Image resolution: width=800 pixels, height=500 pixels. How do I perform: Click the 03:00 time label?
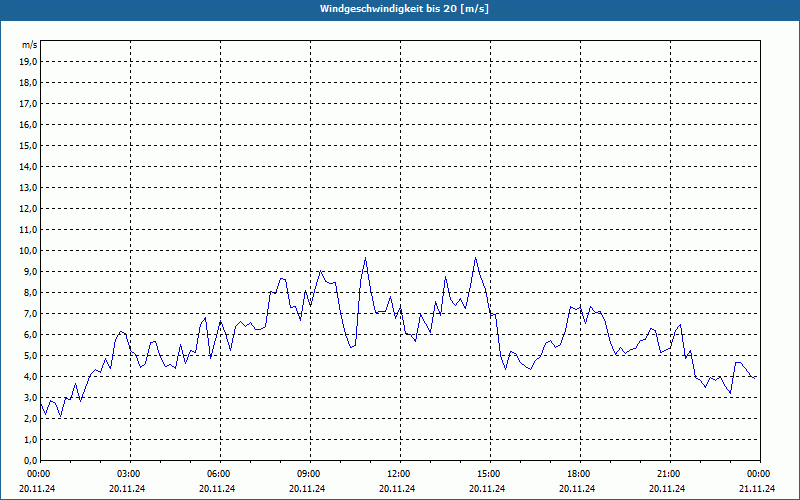(130, 474)
